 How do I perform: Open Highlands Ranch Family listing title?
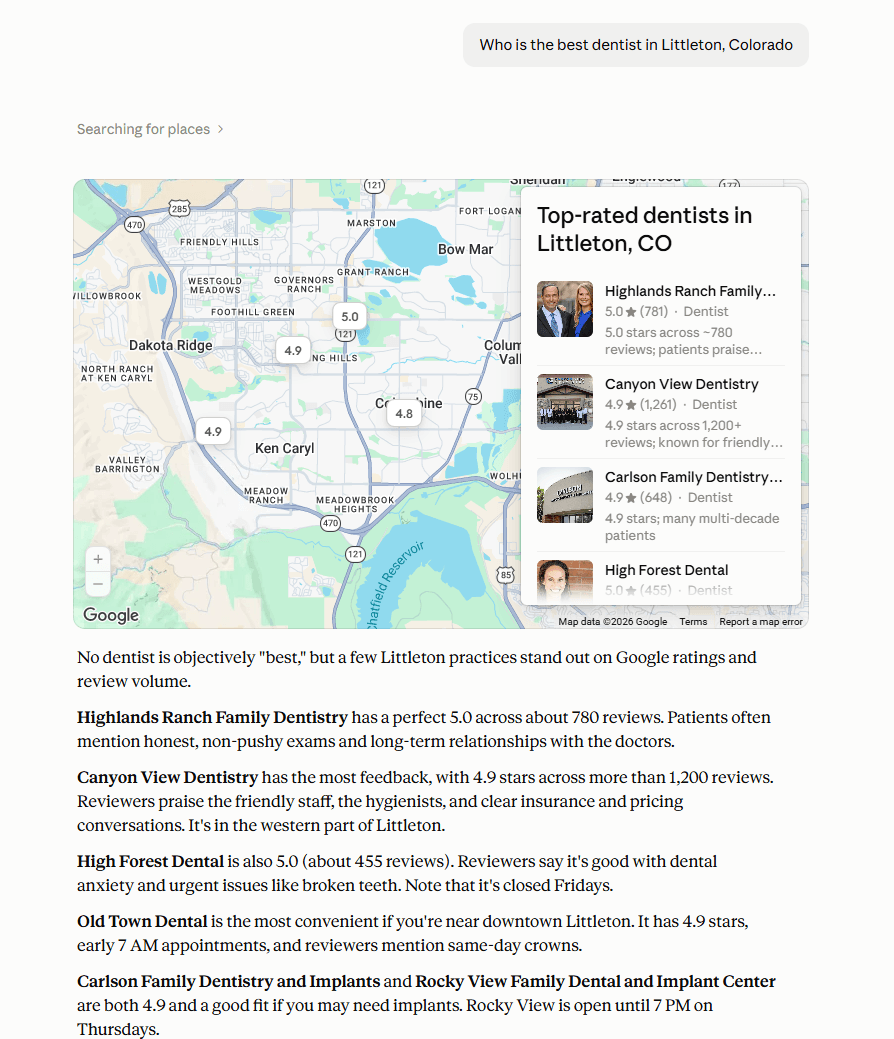tap(690, 291)
